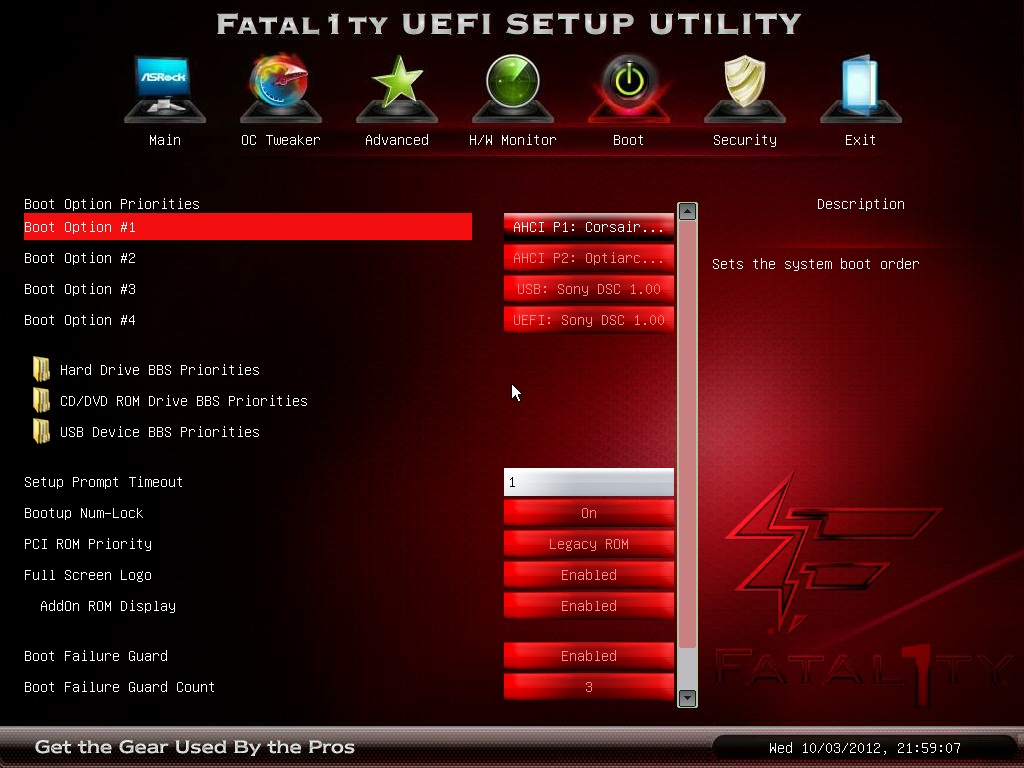1024x768 pixels.
Task: Open CD/DVD ROM Drive BBS Priorities submenu
Action: point(184,400)
